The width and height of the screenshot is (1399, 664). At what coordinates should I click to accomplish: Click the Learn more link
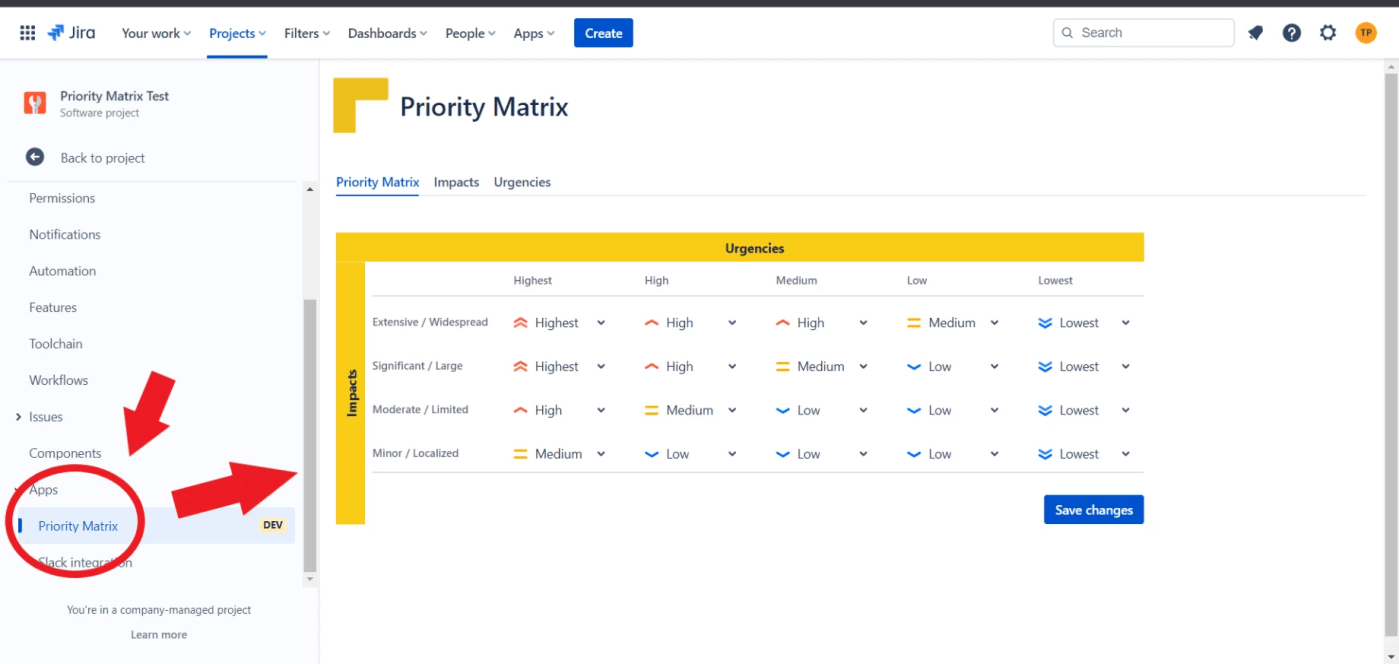(158, 635)
